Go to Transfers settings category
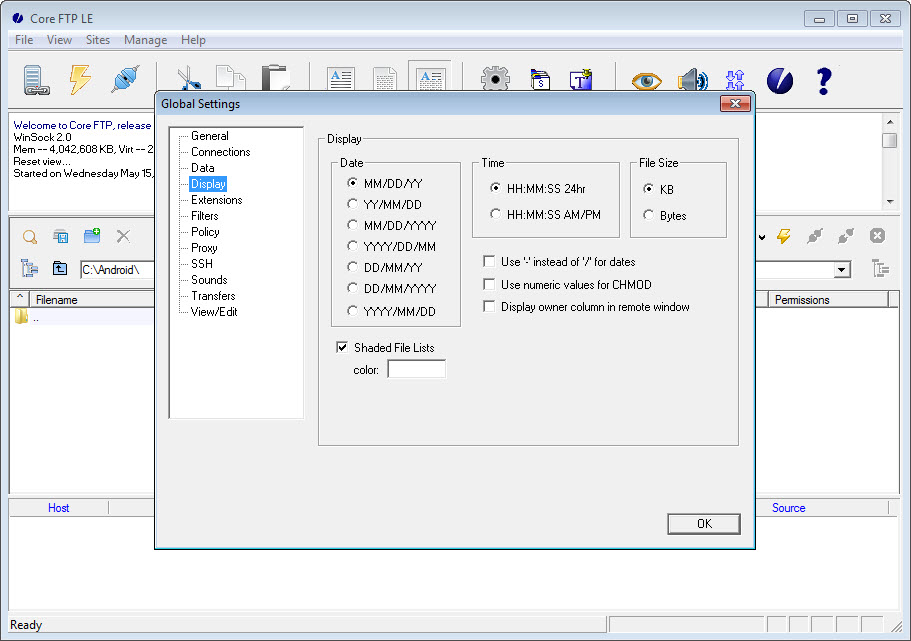The height and width of the screenshot is (641, 911). point(213,296)
